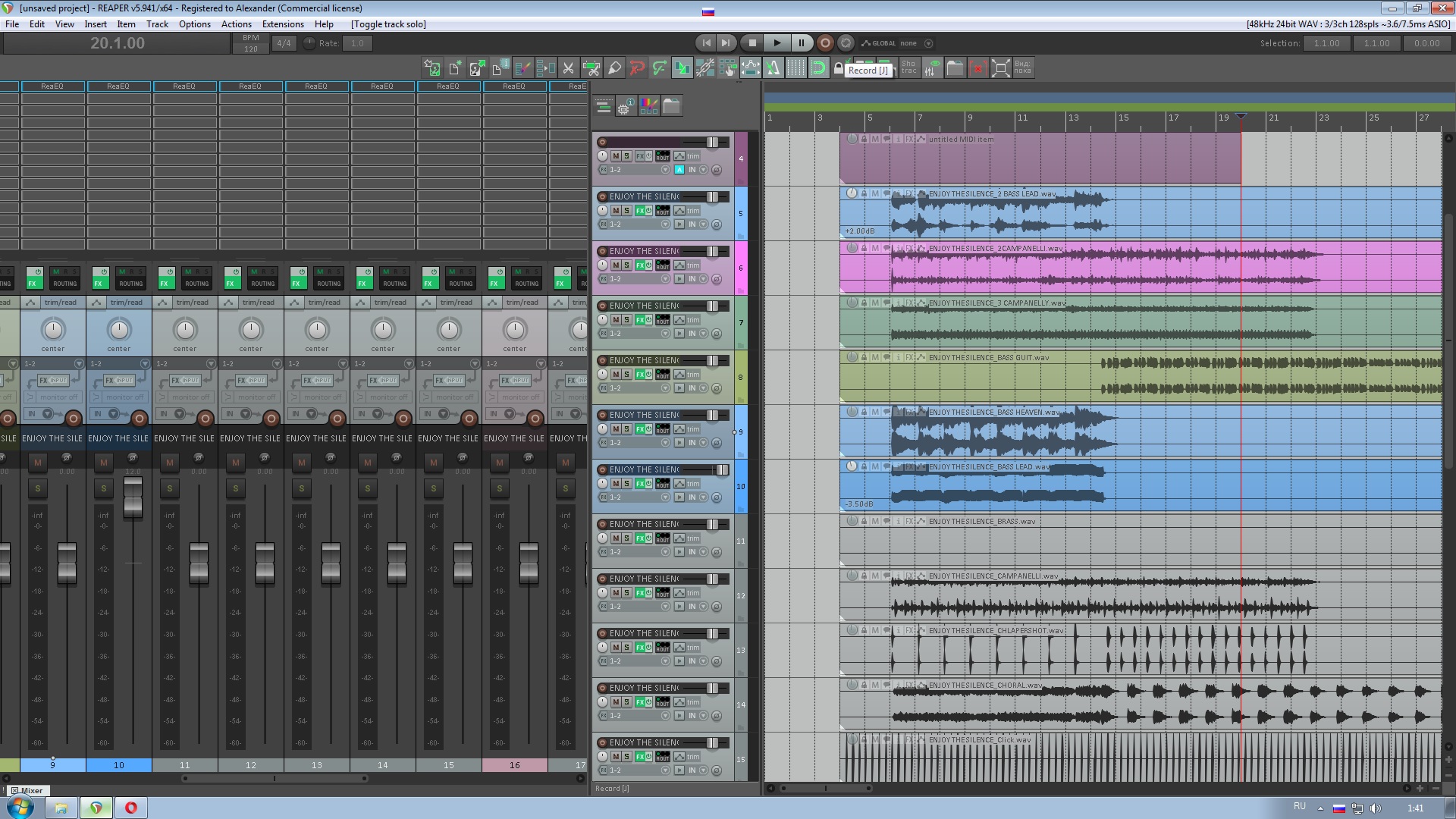Viewport: 1456px width, 819px height.
Task: Click the scissors split-item toolbar icon
Action: (x=568, y=68)
